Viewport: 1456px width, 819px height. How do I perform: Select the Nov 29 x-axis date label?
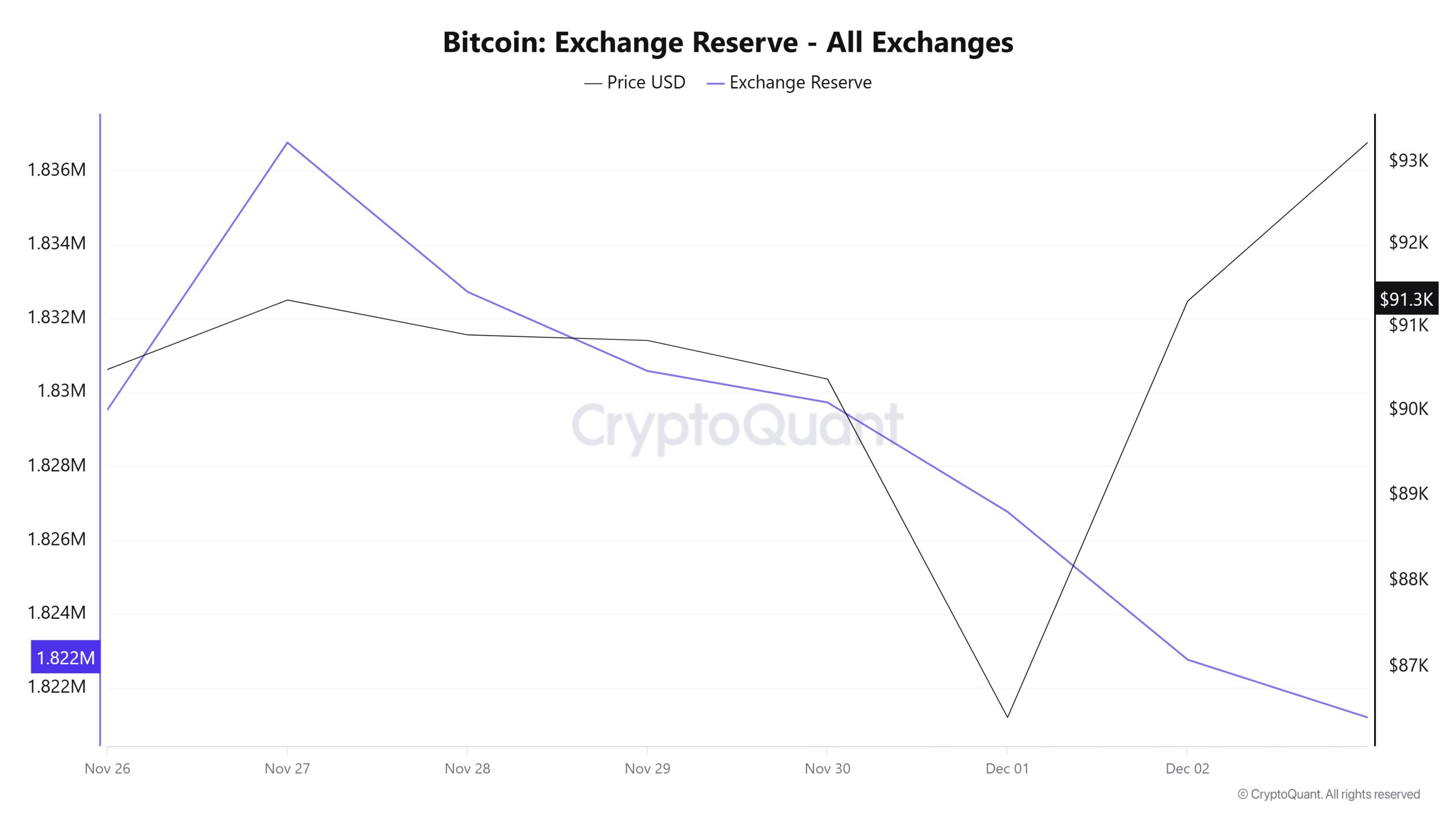pos(647,768)
